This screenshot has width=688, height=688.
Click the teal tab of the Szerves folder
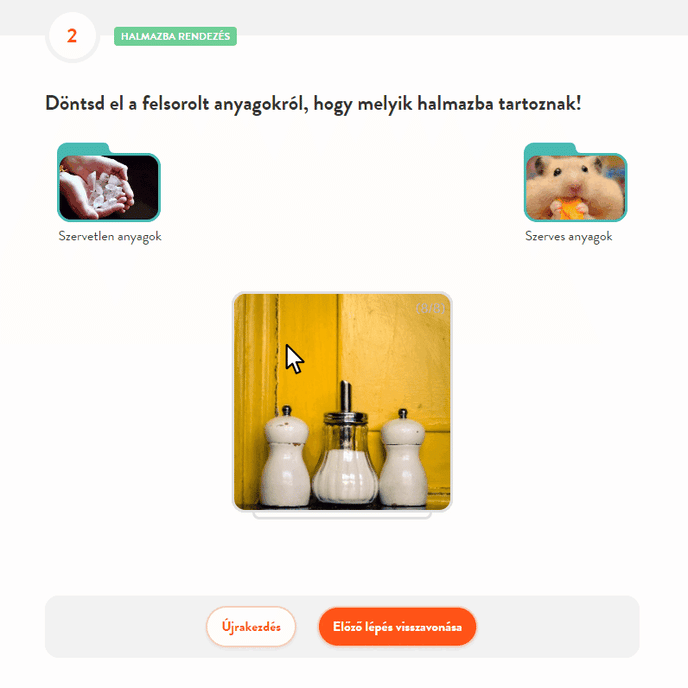click(x=550, y=148)
